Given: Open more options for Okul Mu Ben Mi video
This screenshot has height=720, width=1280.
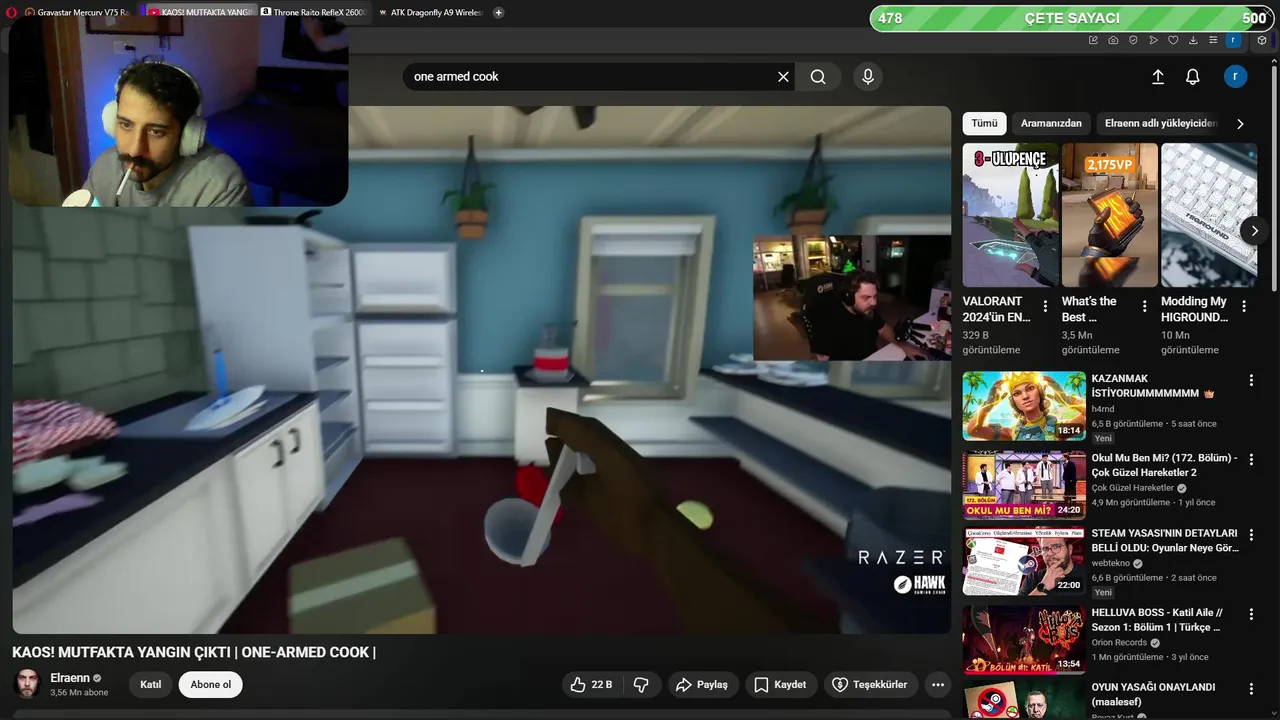Looking at the screenshot, I should coord(1251,458).
